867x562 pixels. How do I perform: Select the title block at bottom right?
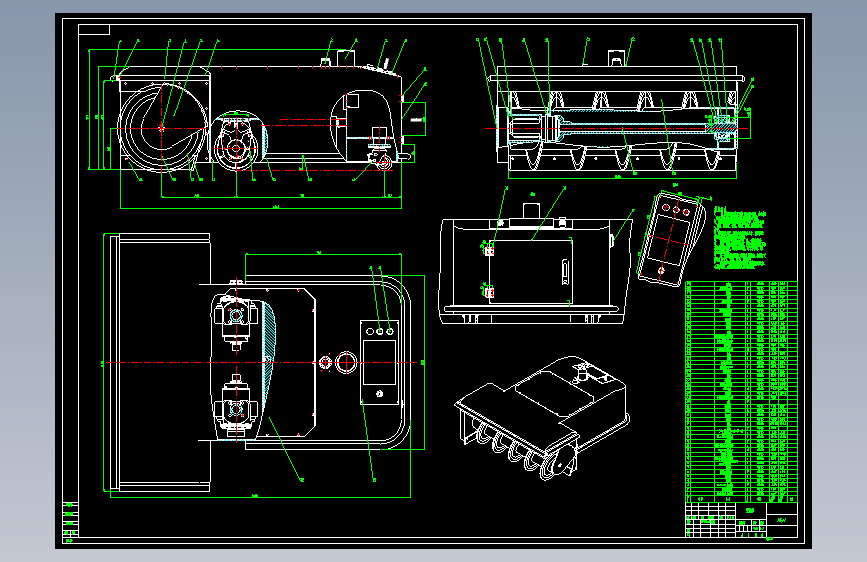pos(741,519)
